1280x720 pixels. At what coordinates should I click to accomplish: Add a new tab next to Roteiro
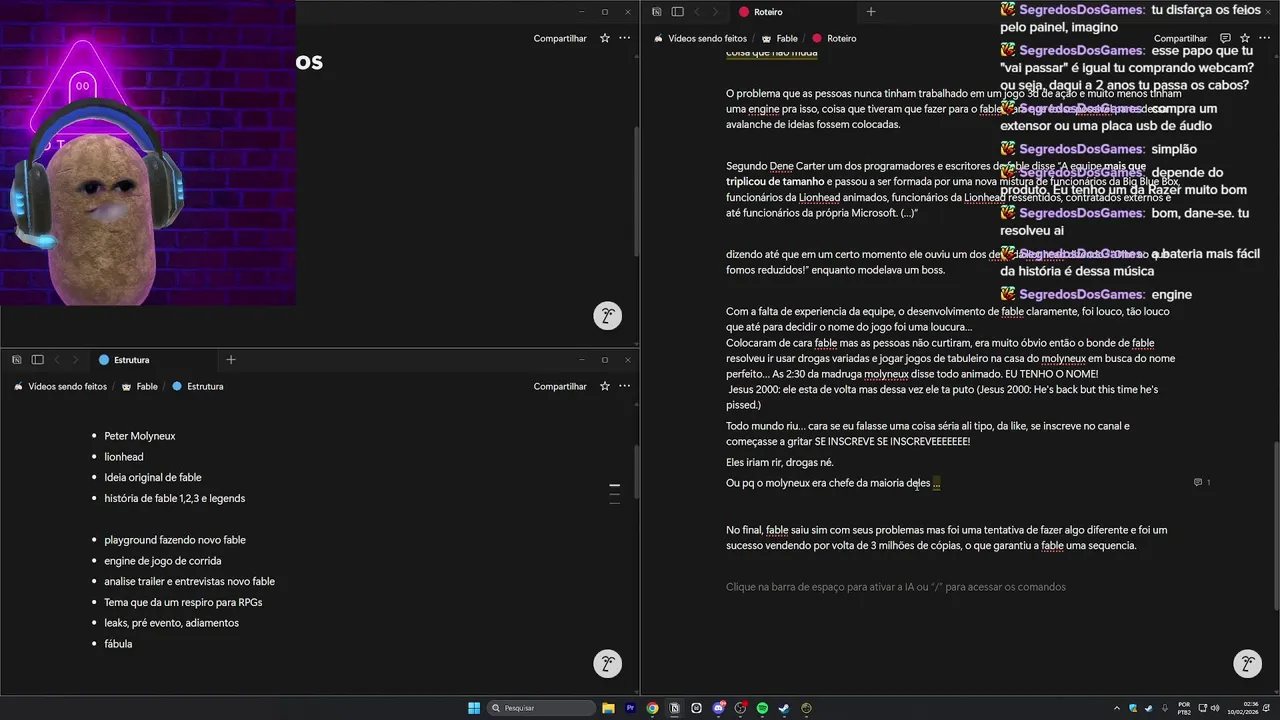click(871, 12)
